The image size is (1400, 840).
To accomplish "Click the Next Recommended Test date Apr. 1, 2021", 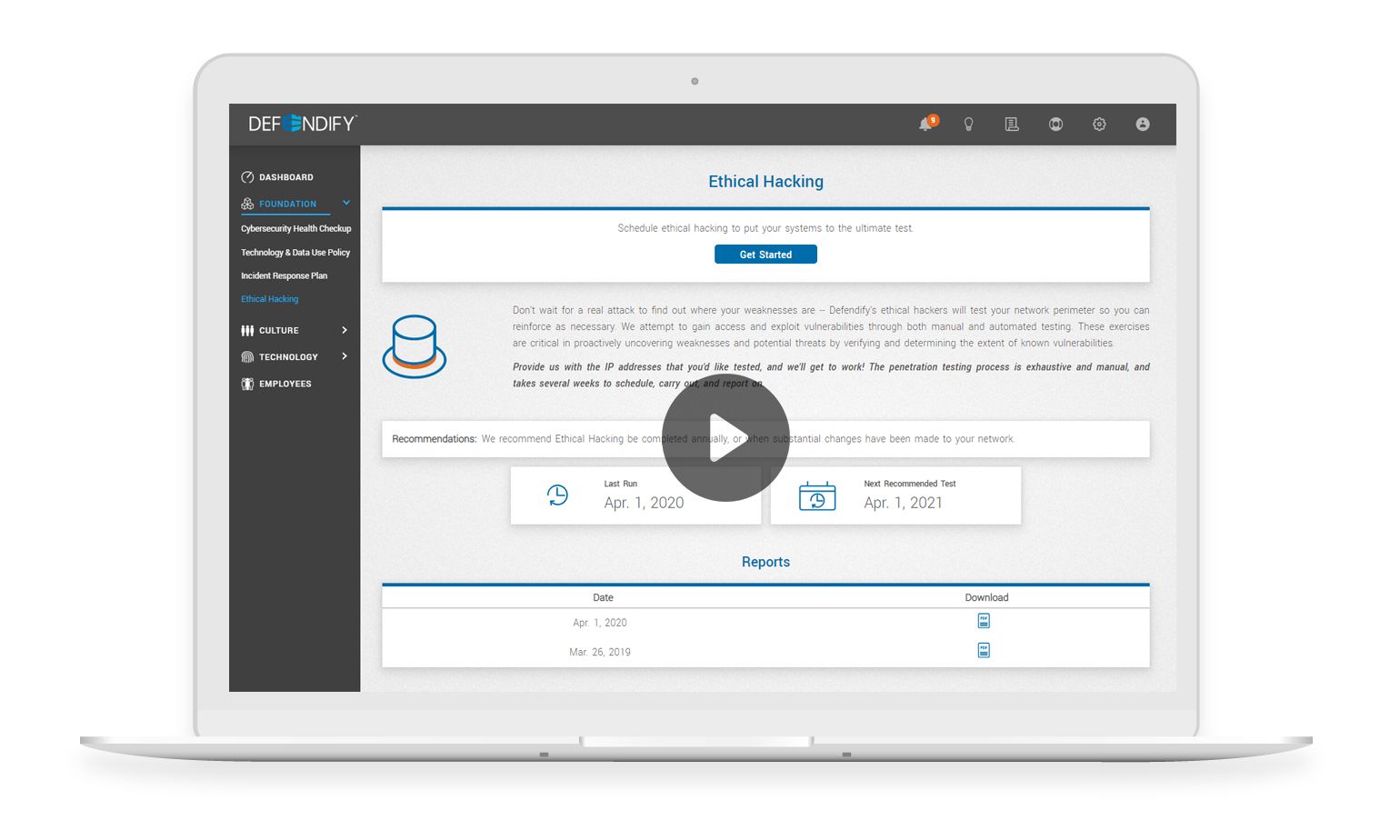I will pos(903,503).
